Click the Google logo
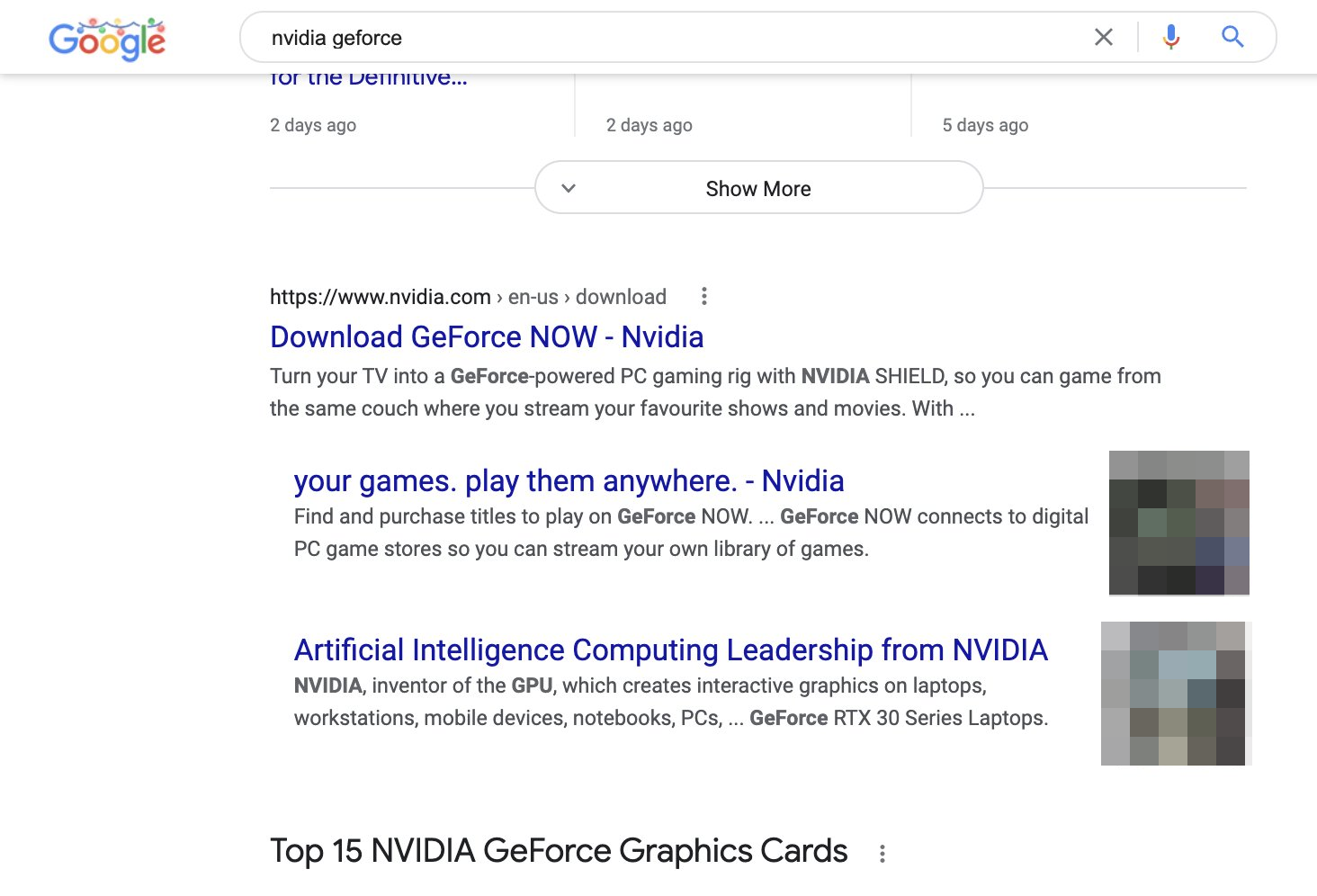The width and height of the screenshot is (1317, 896). click(106, 38)
